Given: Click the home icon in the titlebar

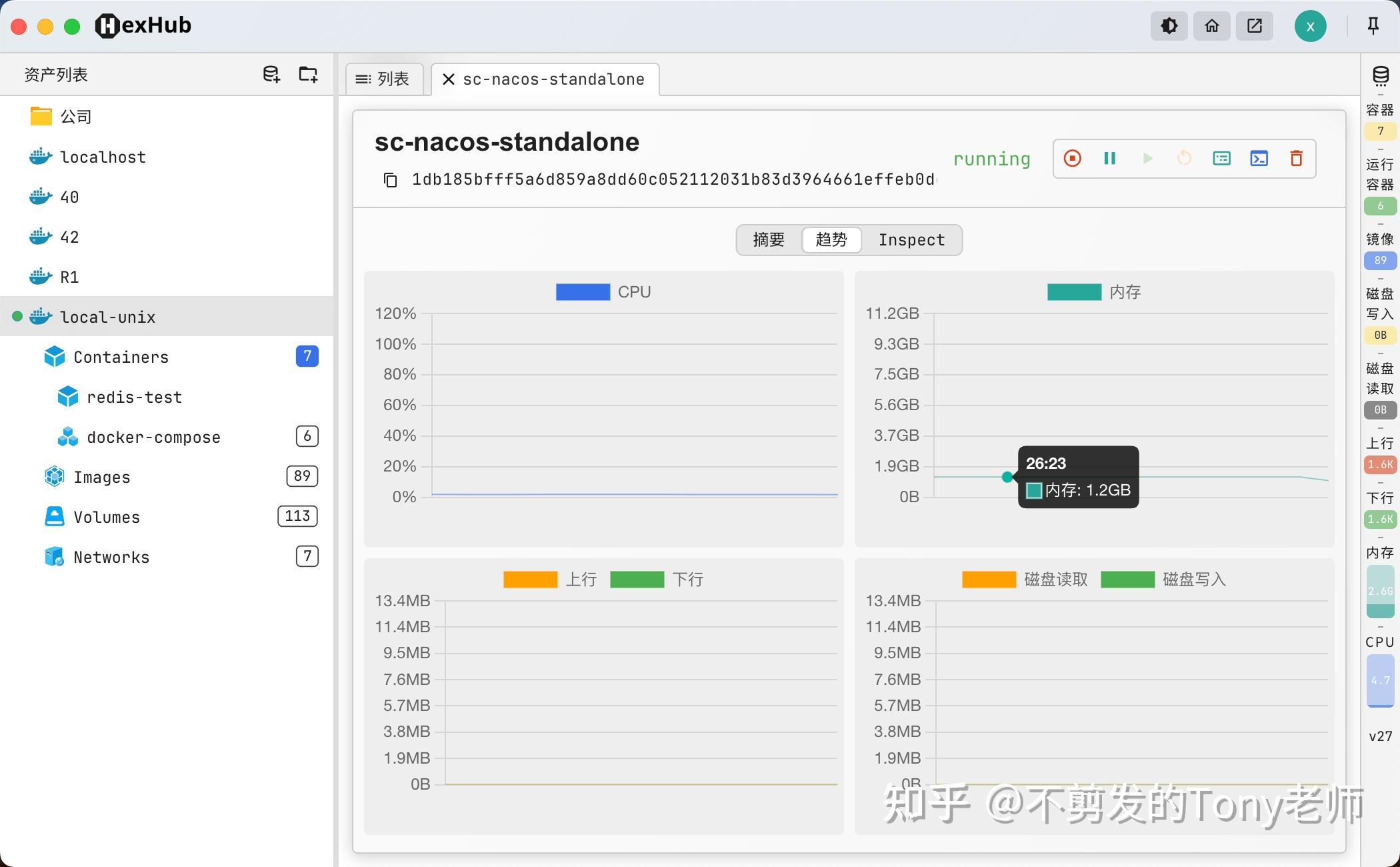Looking at the screenshot, I should tap(1211, 25).
